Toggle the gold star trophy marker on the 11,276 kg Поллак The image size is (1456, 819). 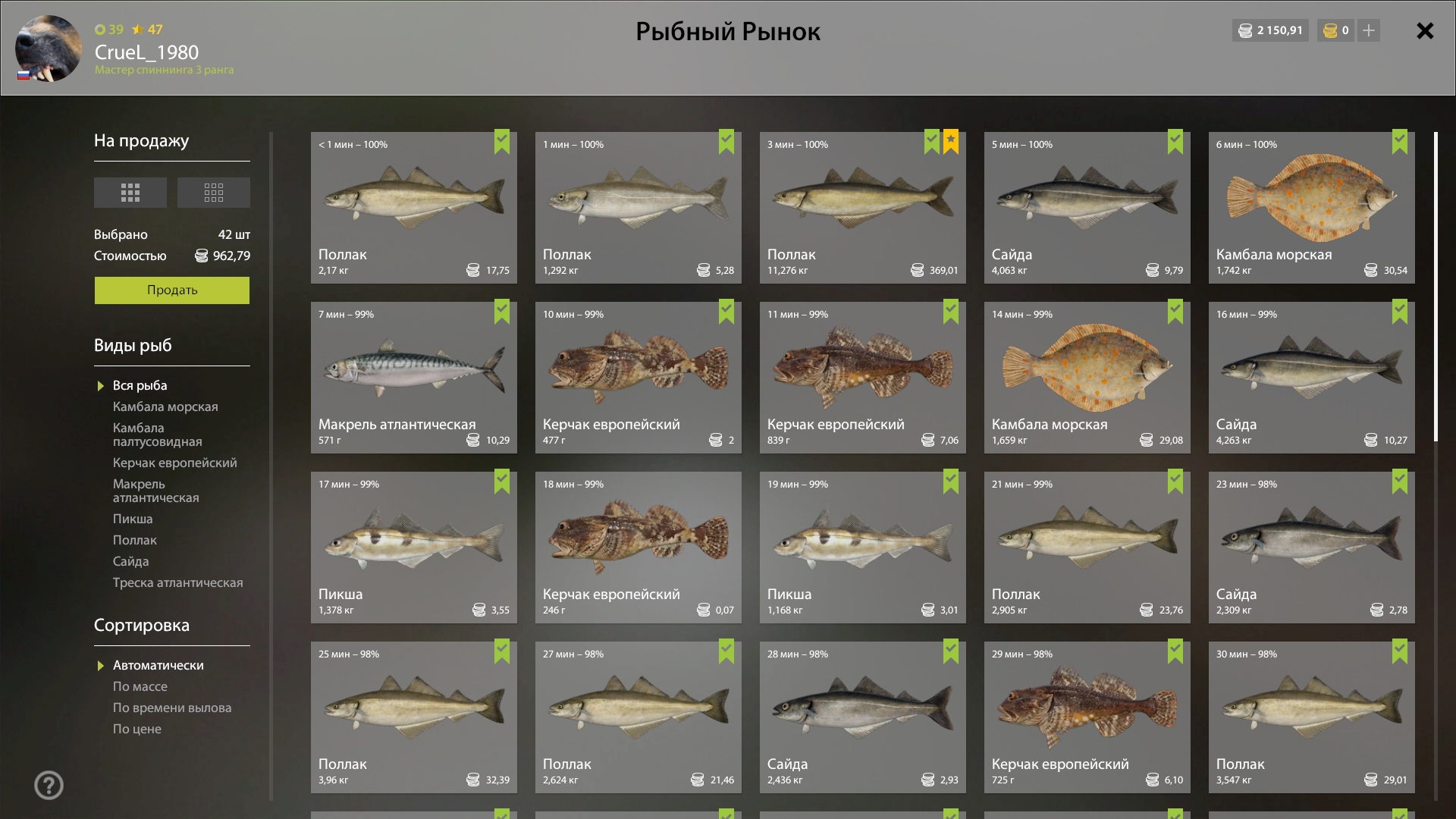pos(951,142)
